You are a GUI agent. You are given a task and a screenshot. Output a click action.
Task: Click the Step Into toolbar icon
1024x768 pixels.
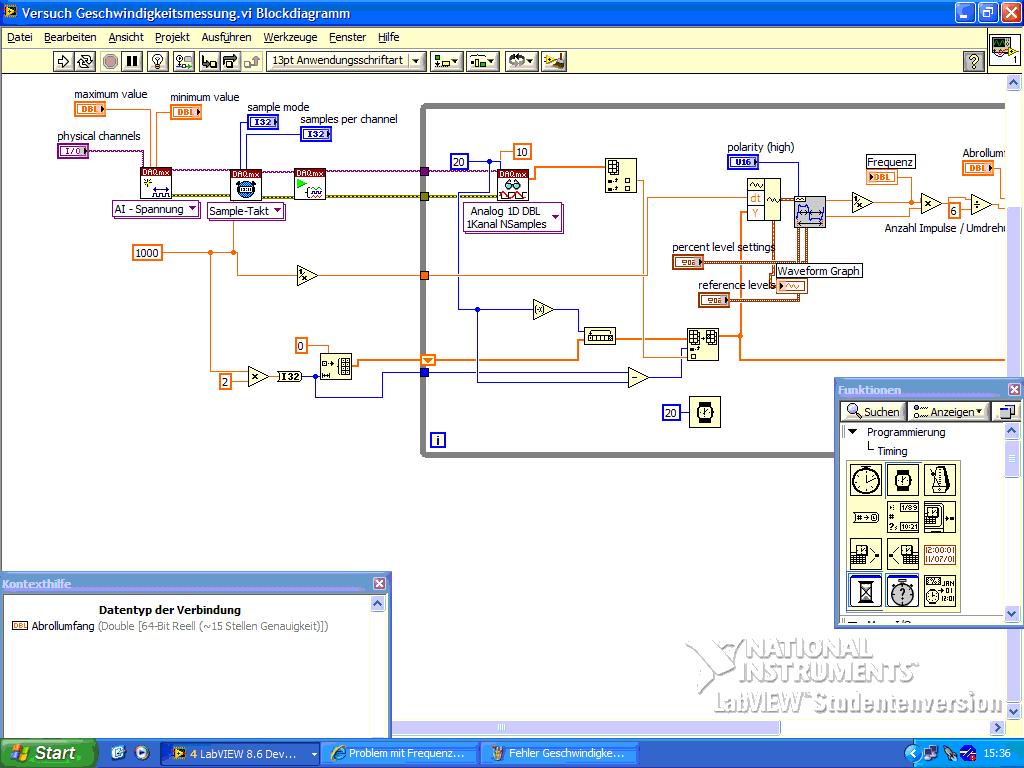pyautogui.click(x=209, y=61)
